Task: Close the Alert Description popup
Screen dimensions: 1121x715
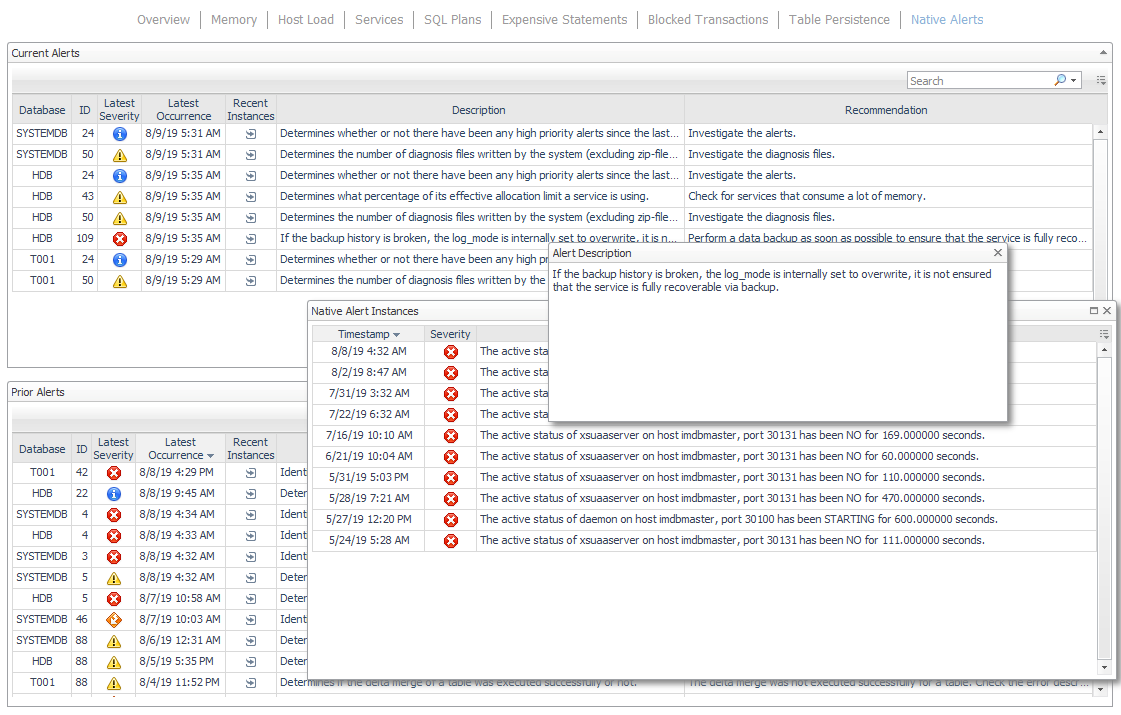Action: 997,254
